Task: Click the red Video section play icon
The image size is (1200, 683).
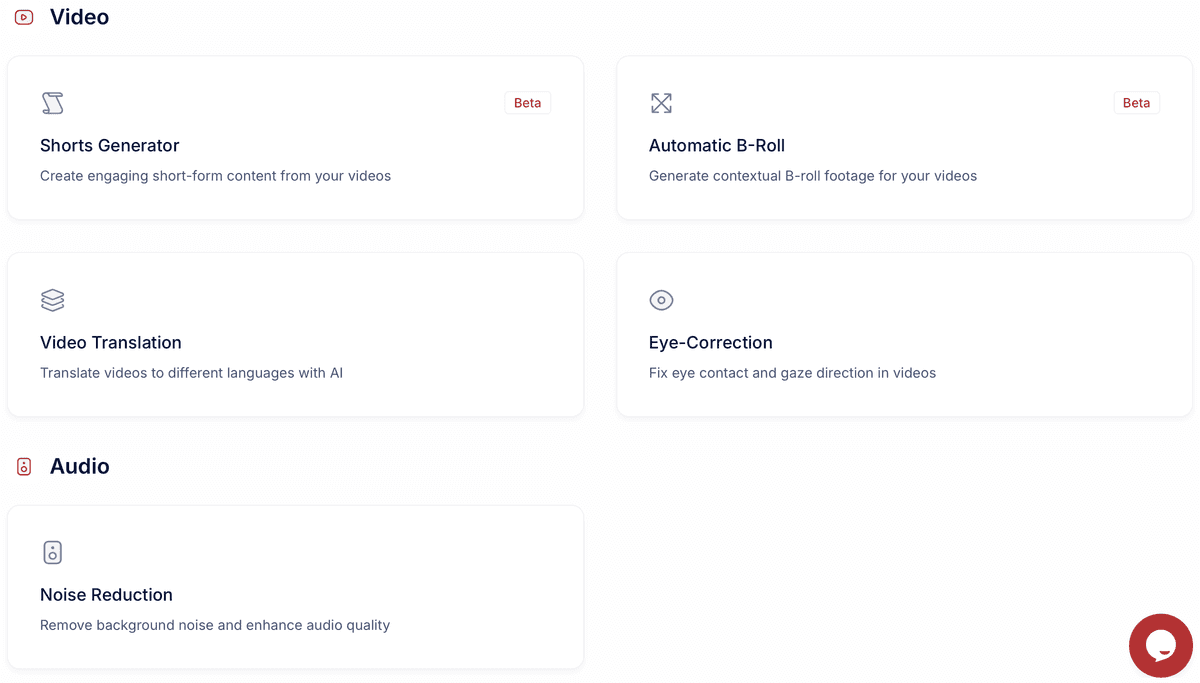Action: [x=23, y=17]
